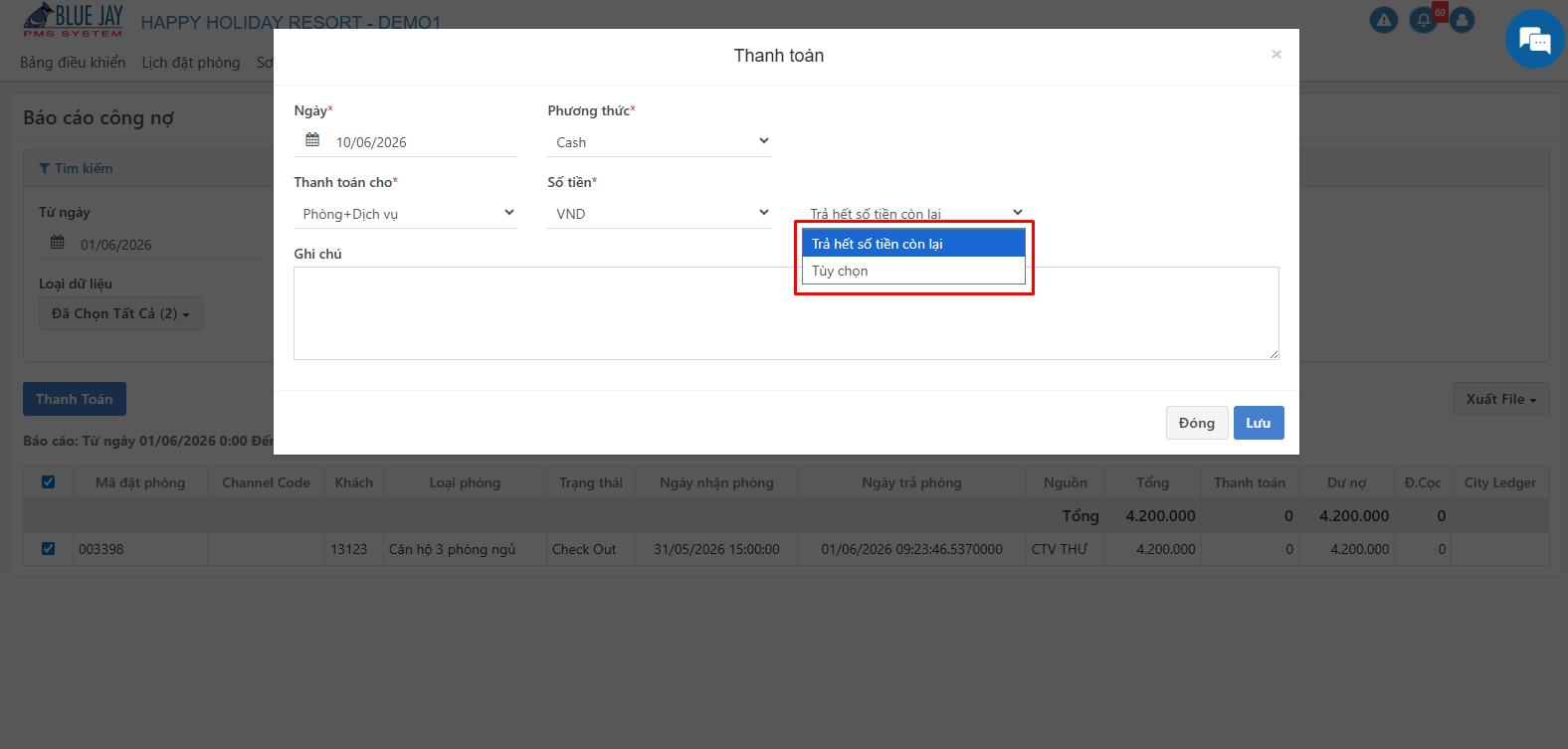Click check-out date 01/06/2026 09:23:46.5370000
Viewport: 1568px width, 749px height.
pos(911,549)
